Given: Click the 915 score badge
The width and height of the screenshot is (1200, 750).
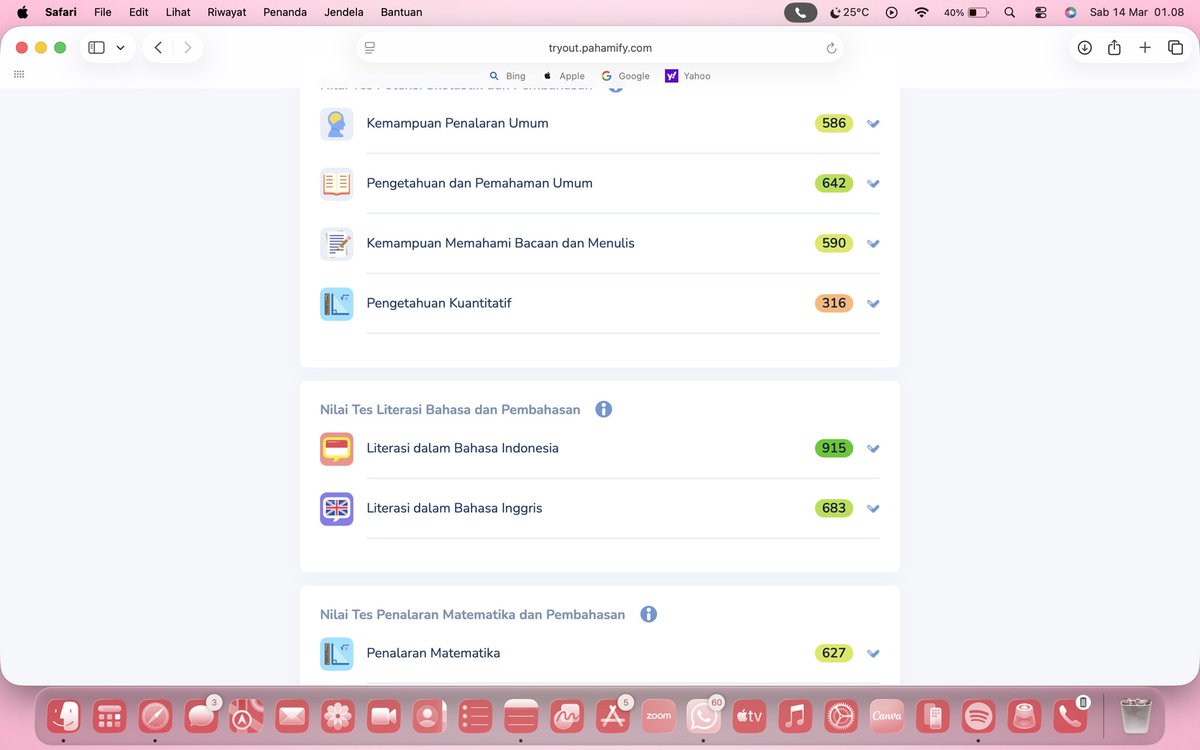Looking at the screenshot, I should [x=834, y=448].
